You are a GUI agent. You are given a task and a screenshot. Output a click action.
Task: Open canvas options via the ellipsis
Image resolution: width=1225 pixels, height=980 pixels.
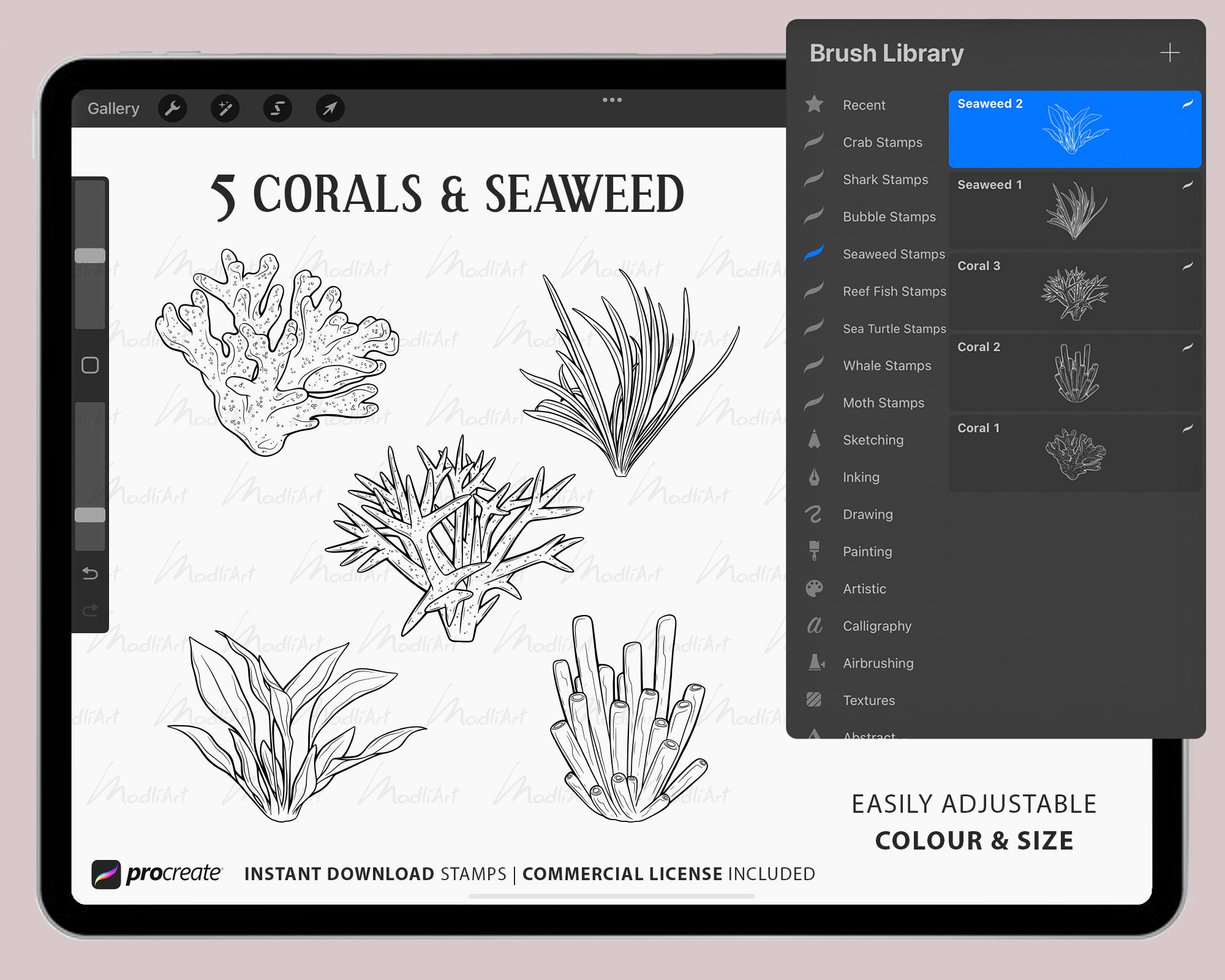point(612,99)
